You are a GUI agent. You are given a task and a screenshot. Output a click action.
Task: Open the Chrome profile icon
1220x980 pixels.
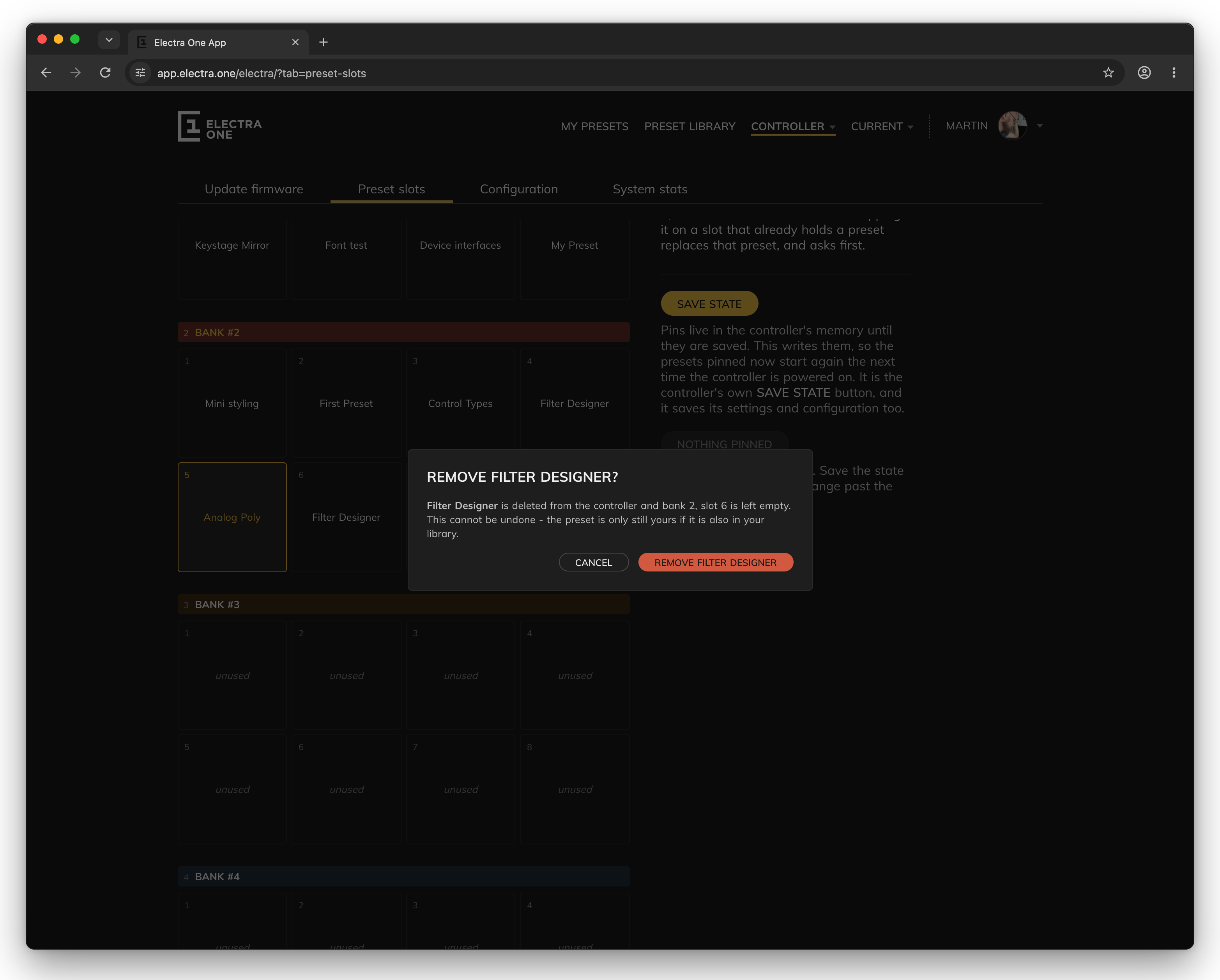1144,73
